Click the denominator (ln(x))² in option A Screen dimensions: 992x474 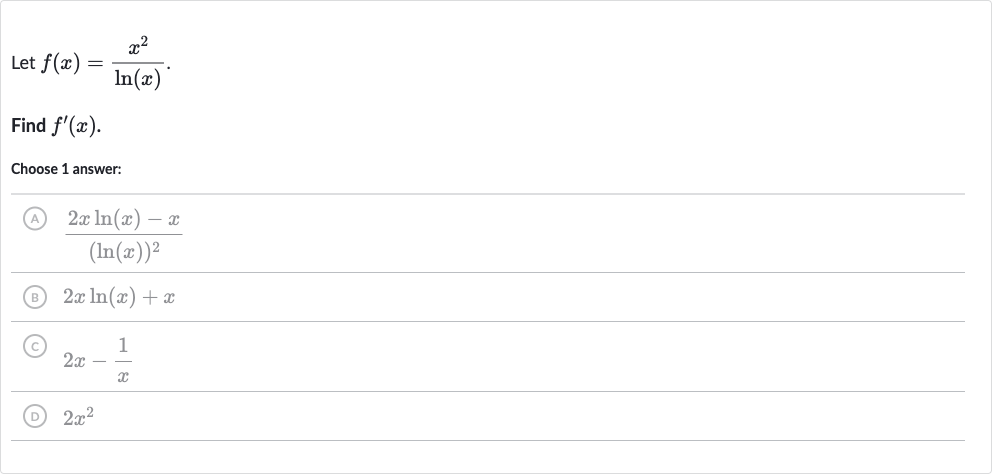coord(124,251)
